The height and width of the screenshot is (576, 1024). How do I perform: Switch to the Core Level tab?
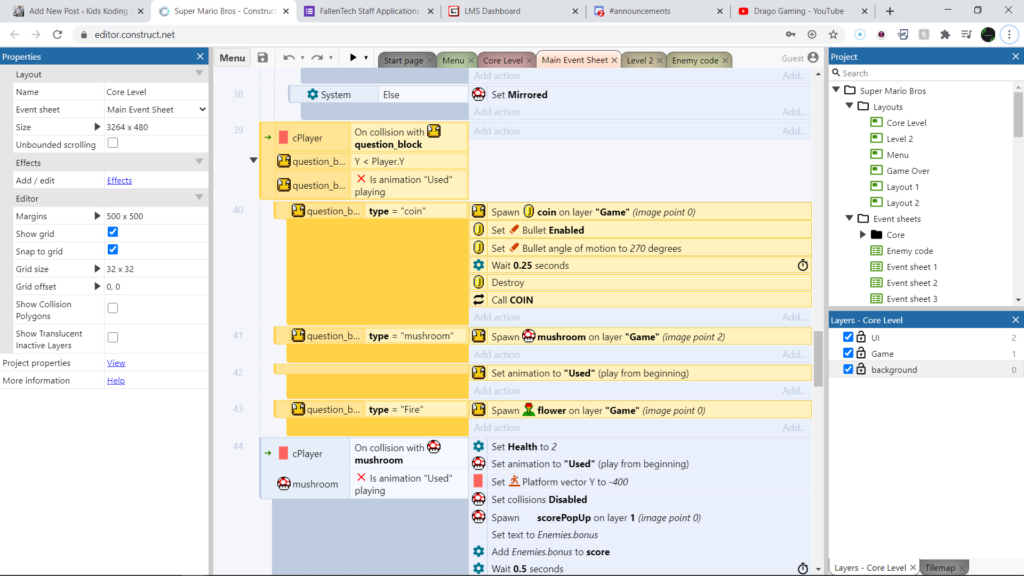pyautogui.click(x=502, y=60)
